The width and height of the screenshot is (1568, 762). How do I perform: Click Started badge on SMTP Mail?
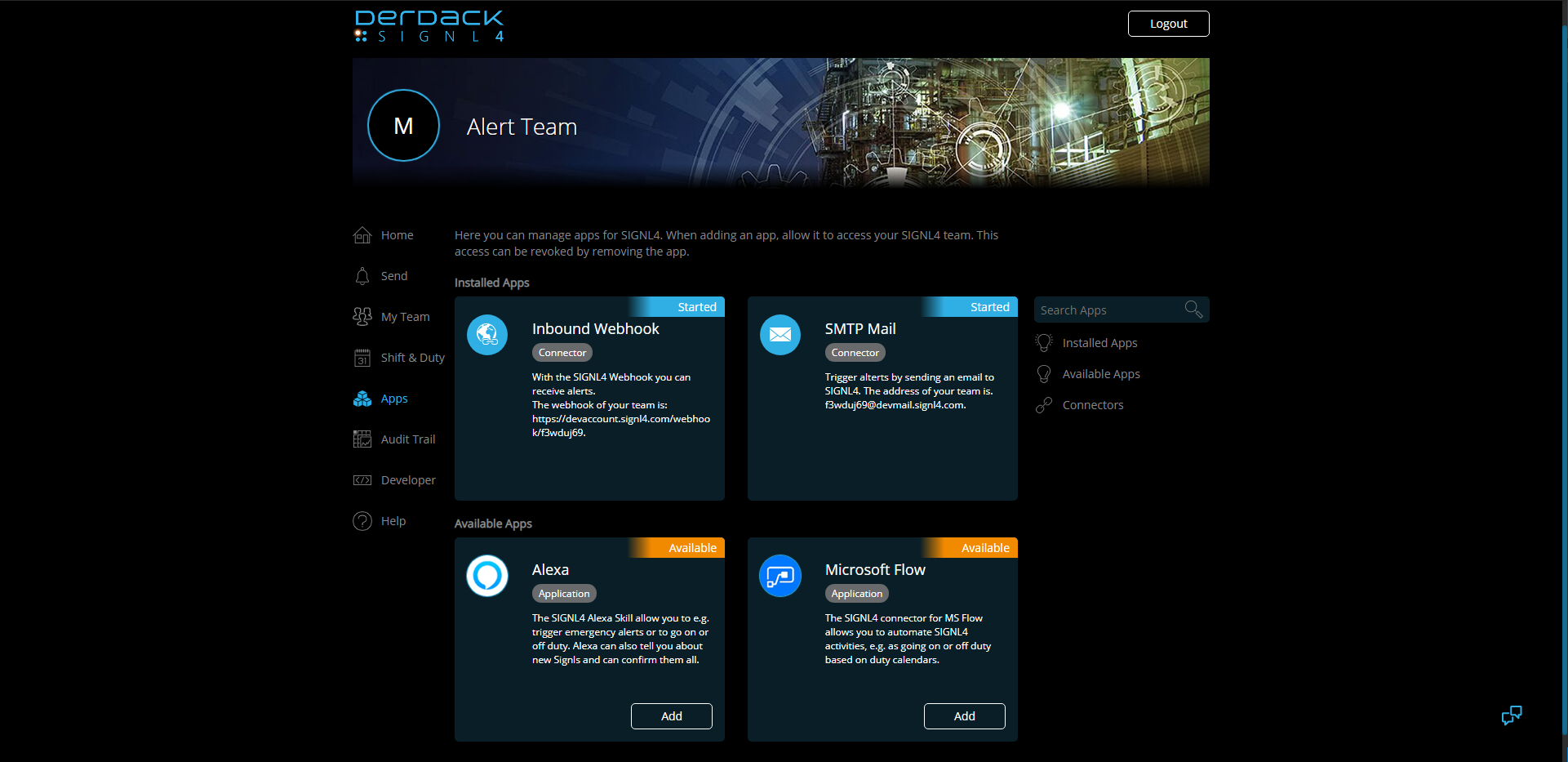pos(970,307)
